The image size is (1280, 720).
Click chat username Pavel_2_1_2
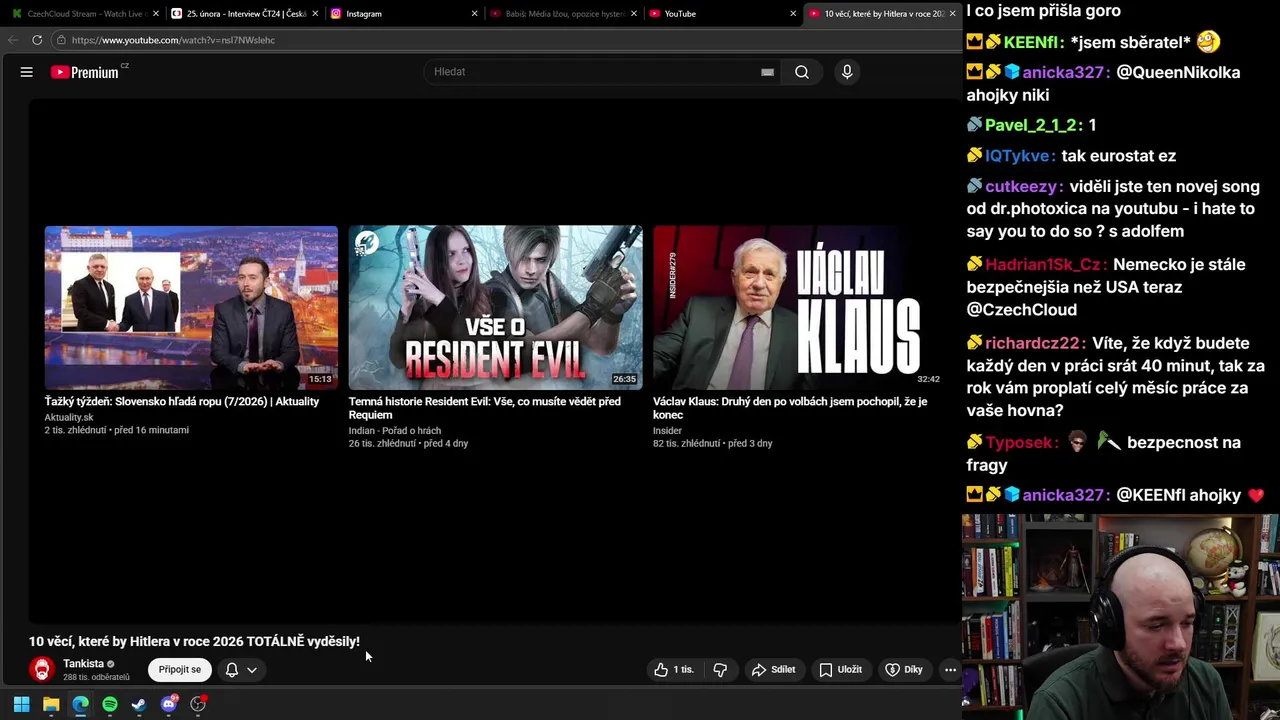tap(1032, 125)
